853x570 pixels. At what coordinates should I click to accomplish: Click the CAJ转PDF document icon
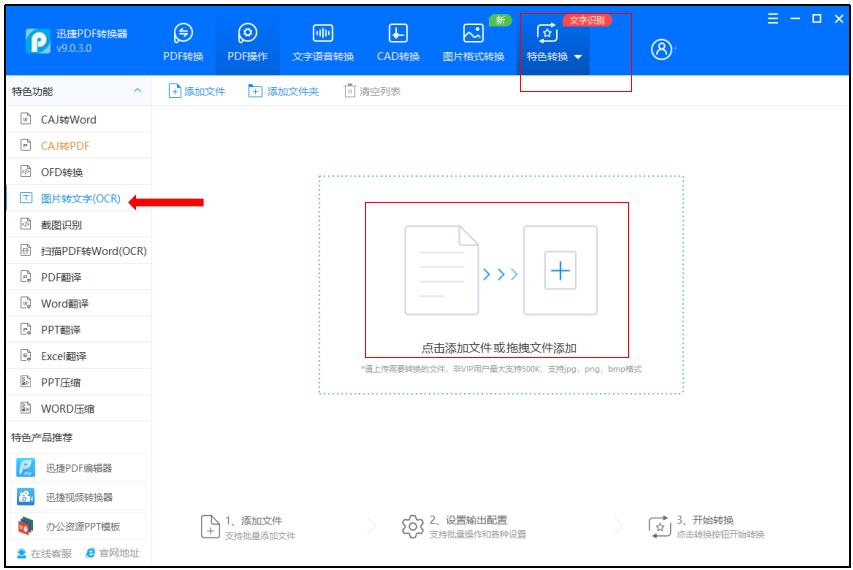[x=26, y=145]
